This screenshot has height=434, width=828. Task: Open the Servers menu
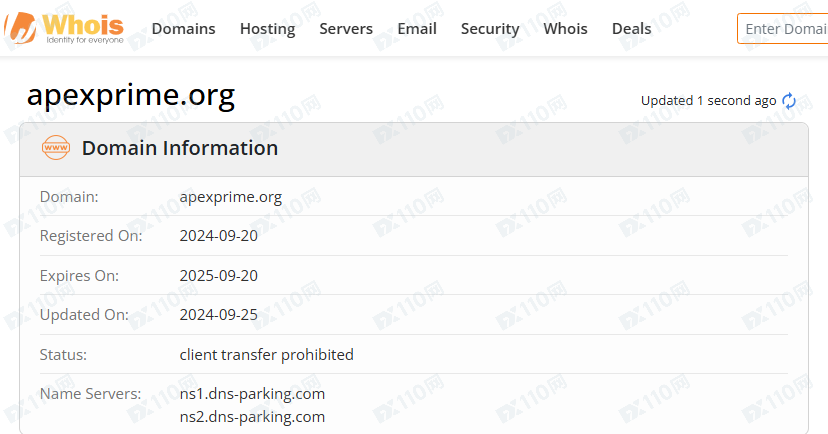[x=346, y=29]
